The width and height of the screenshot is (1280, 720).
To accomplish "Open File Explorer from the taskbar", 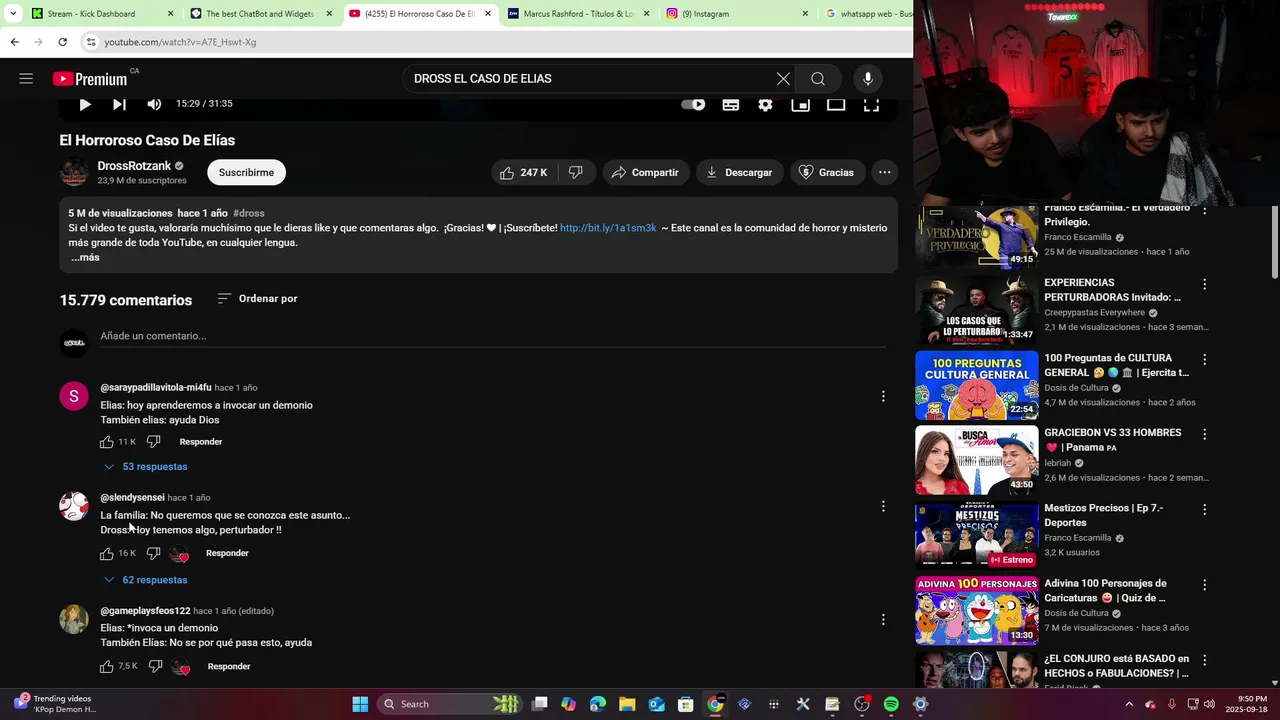I will pos(627,704).
